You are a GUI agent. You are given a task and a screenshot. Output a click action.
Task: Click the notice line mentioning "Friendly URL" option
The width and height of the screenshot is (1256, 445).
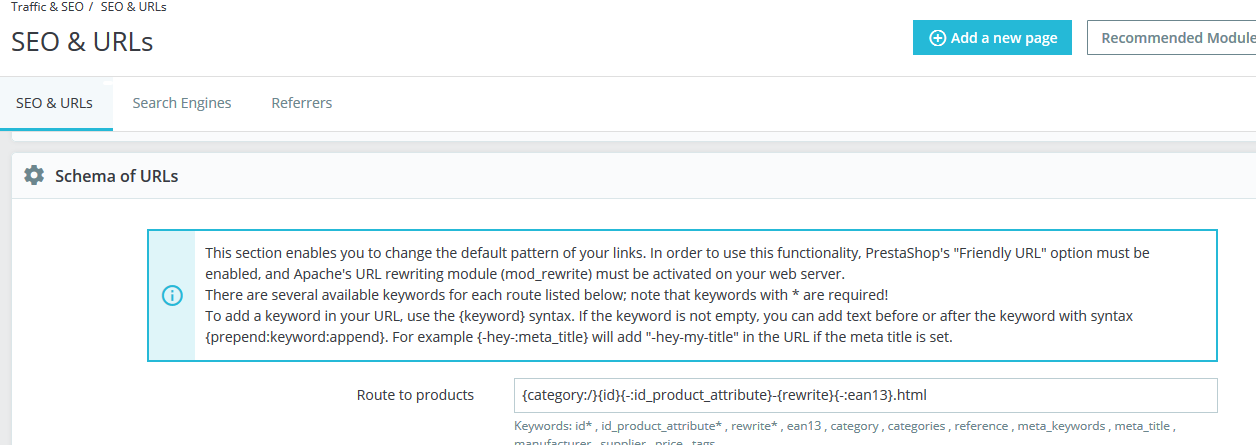point(678,253)
